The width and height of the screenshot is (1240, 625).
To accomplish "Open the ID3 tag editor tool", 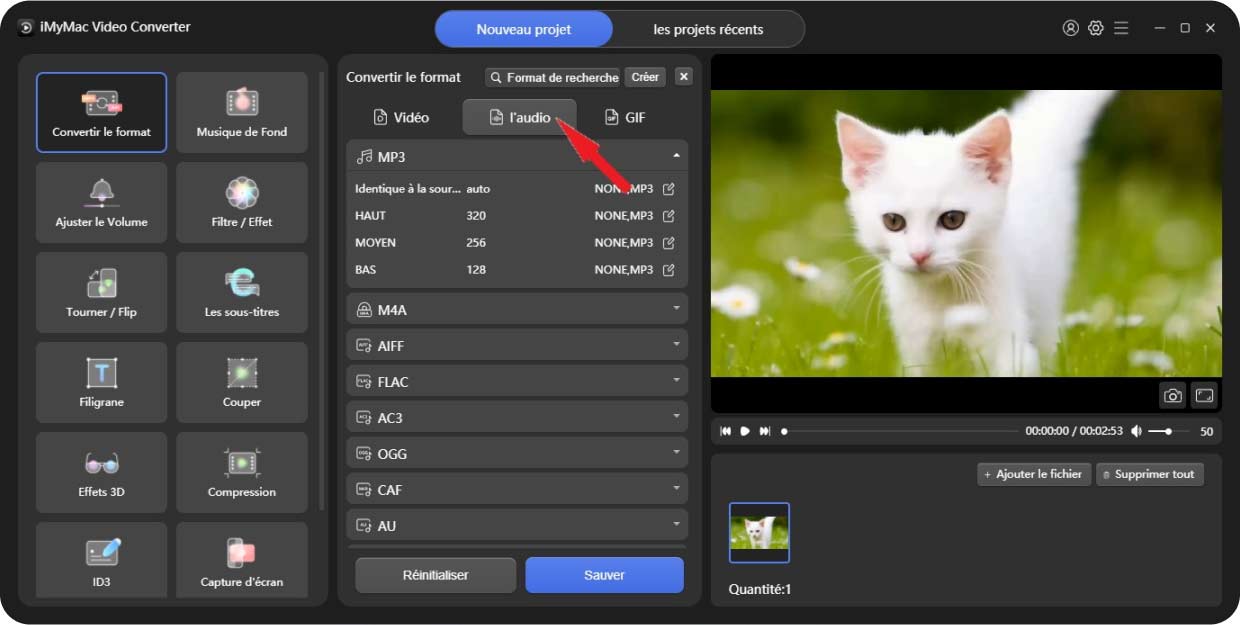I will (x=101, y=560).
